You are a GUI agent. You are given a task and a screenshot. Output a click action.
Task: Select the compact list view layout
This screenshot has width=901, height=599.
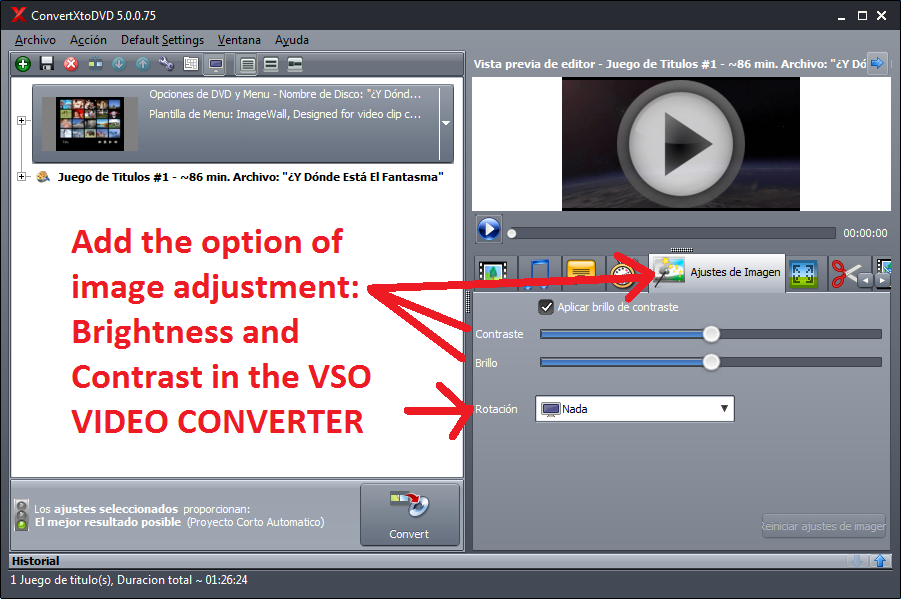point(248,64)
